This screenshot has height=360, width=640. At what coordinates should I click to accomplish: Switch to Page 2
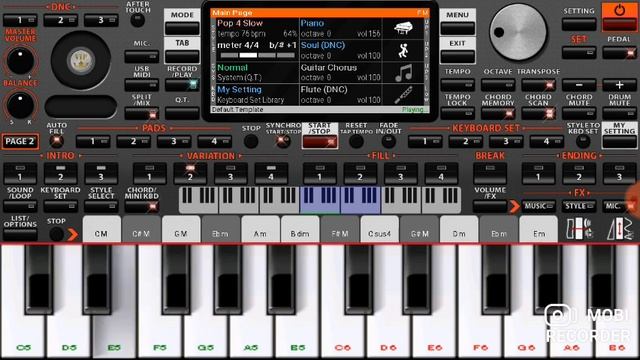(20, 141)
